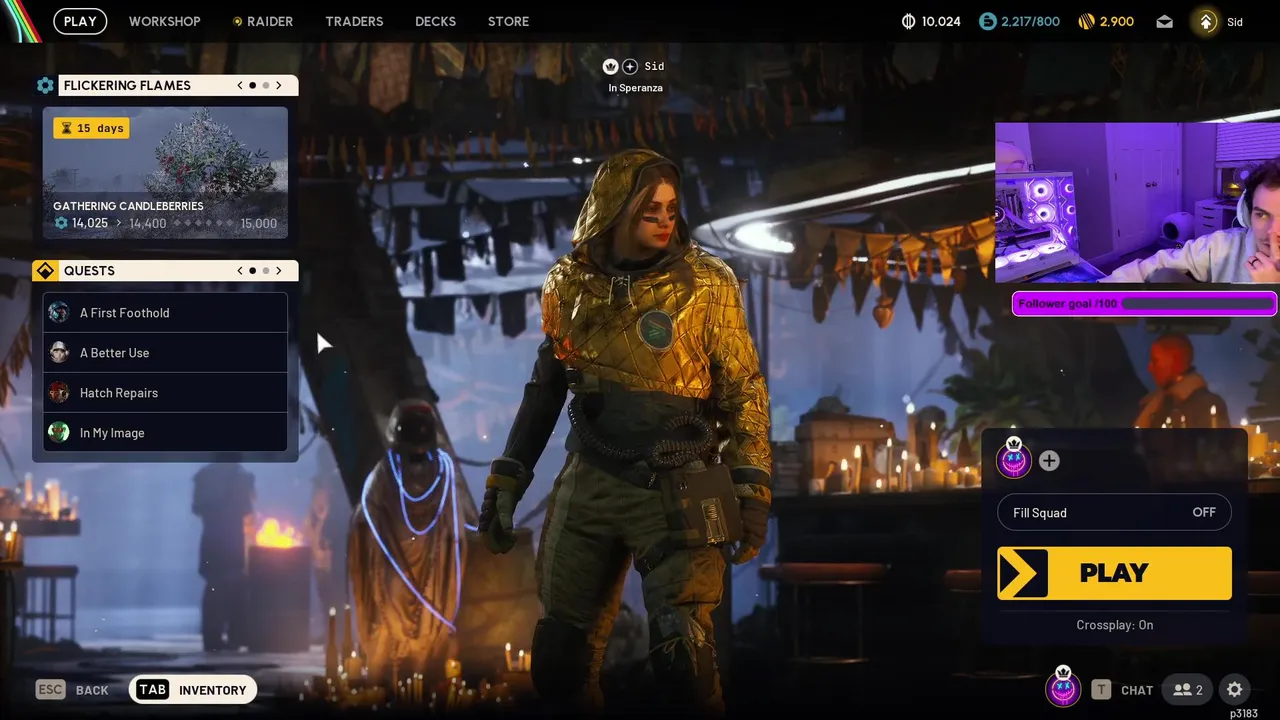
Task: Open the STORE tab
Action: coord(508,21)
